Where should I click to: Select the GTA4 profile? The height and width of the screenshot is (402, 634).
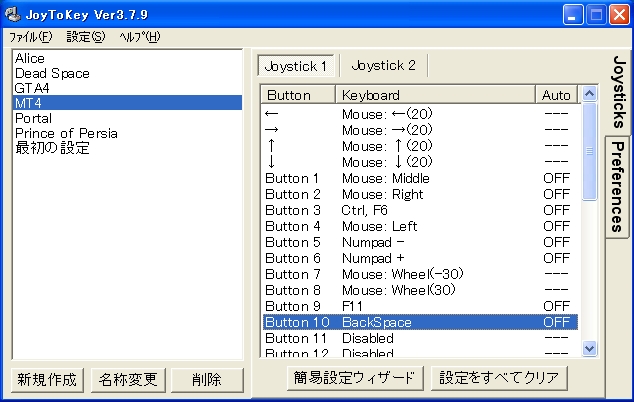(127, 88)
